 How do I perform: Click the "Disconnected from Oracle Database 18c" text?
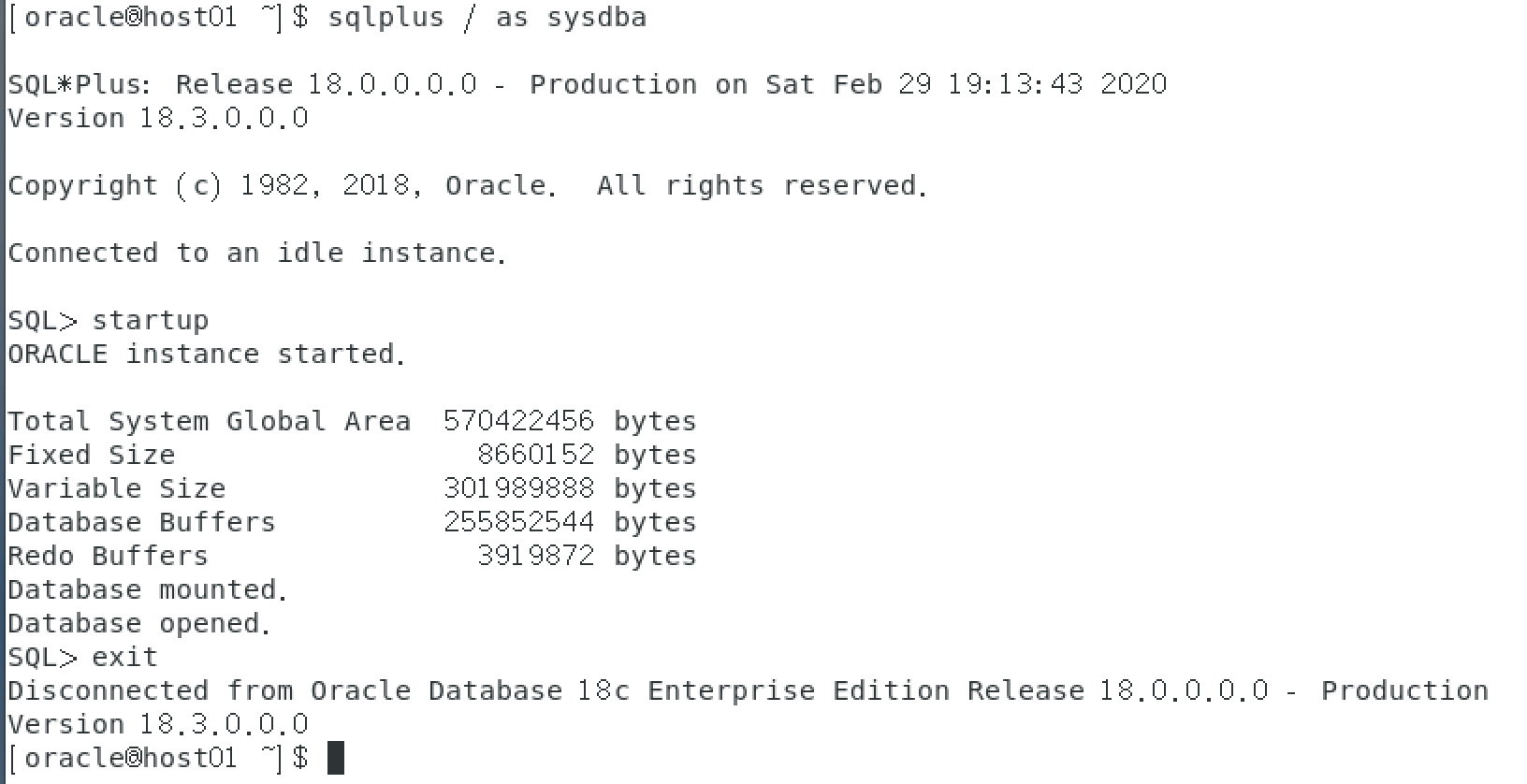[x=318, y=691]
